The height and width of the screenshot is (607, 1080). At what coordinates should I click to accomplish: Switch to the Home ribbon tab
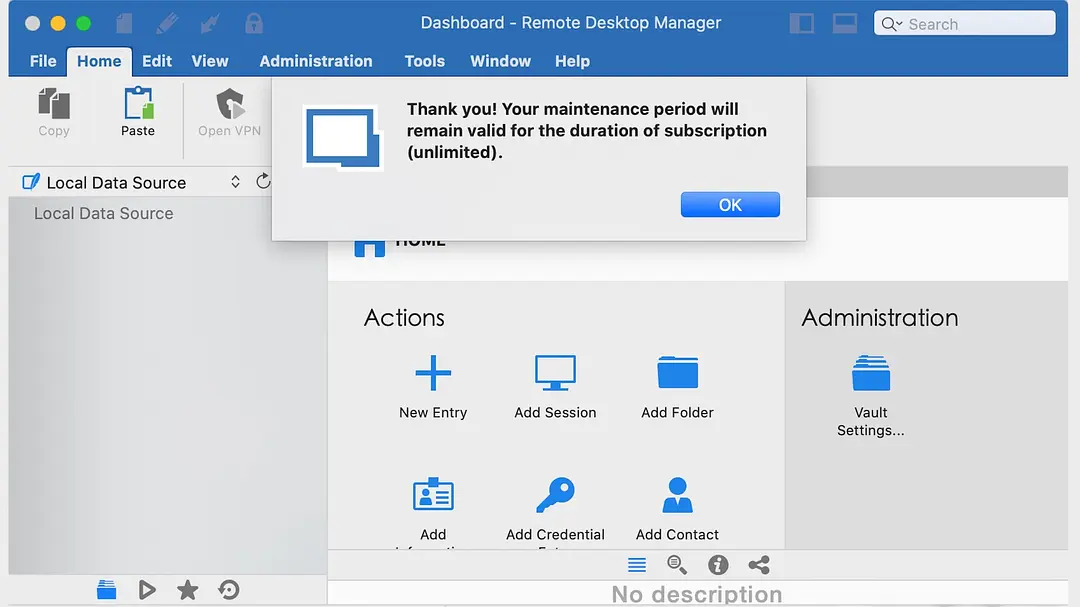coord(99,61)
